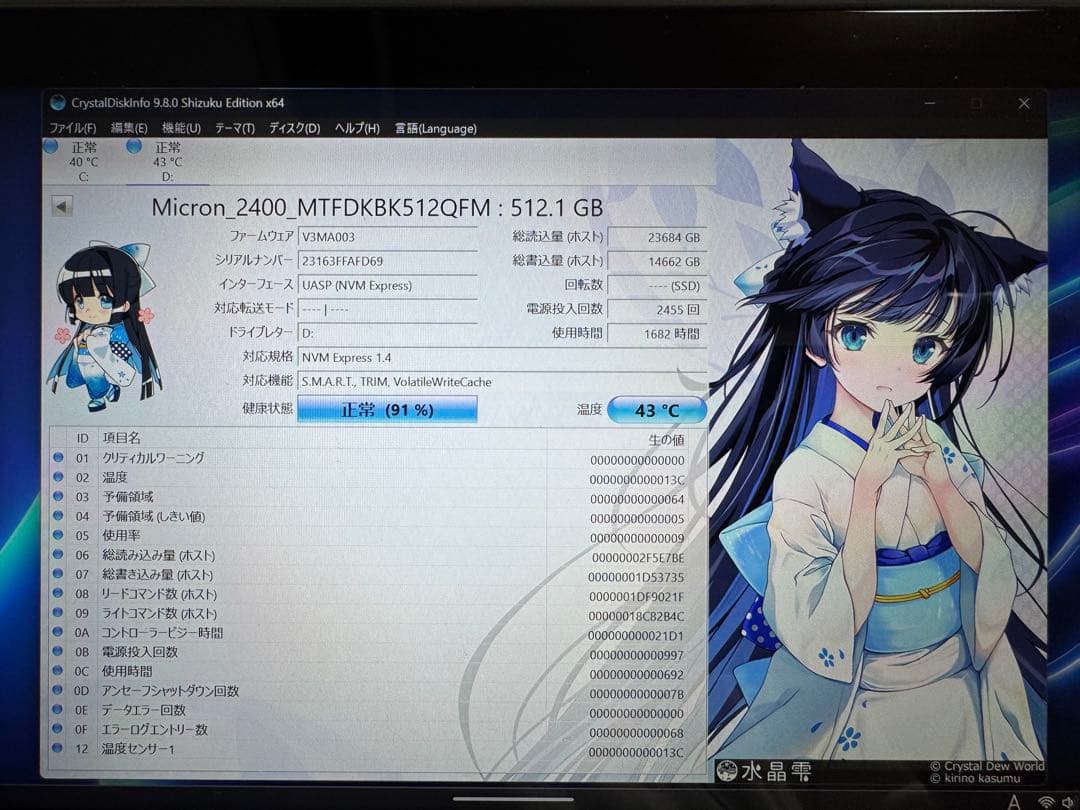Click the total host writes 14662 GB field
This screenshot has width=1080, height=810.
click(657, 262)
